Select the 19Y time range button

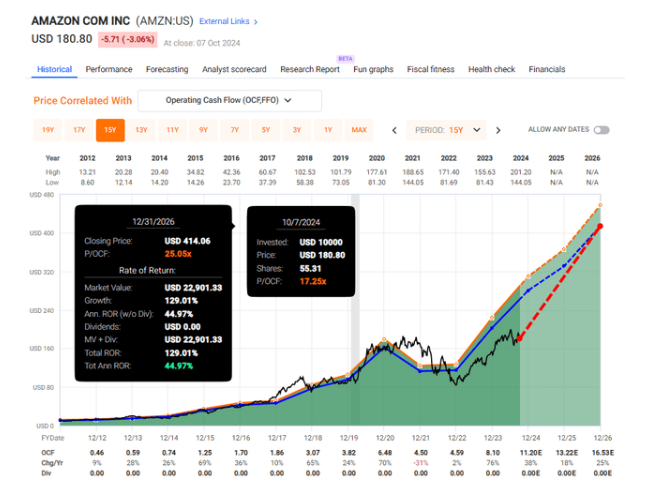point(48,130)
